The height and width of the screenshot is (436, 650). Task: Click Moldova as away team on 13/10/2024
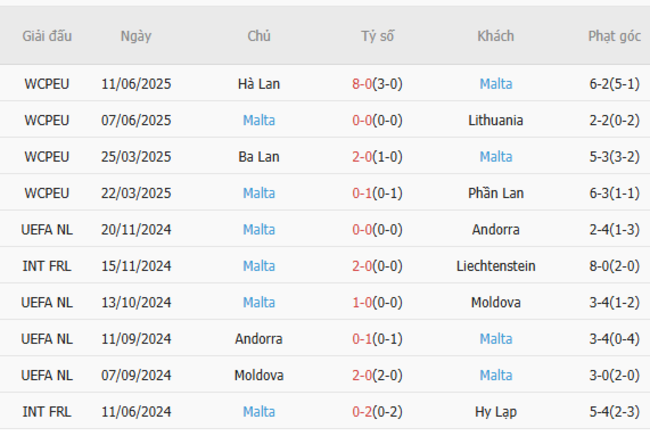click(x=495, y=302)
